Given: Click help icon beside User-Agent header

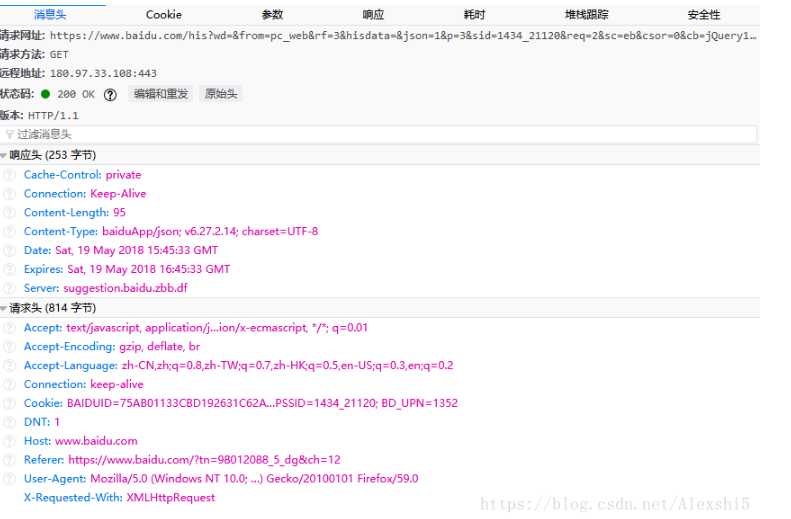Looking at the screenshot, I should tap(10, 479).
